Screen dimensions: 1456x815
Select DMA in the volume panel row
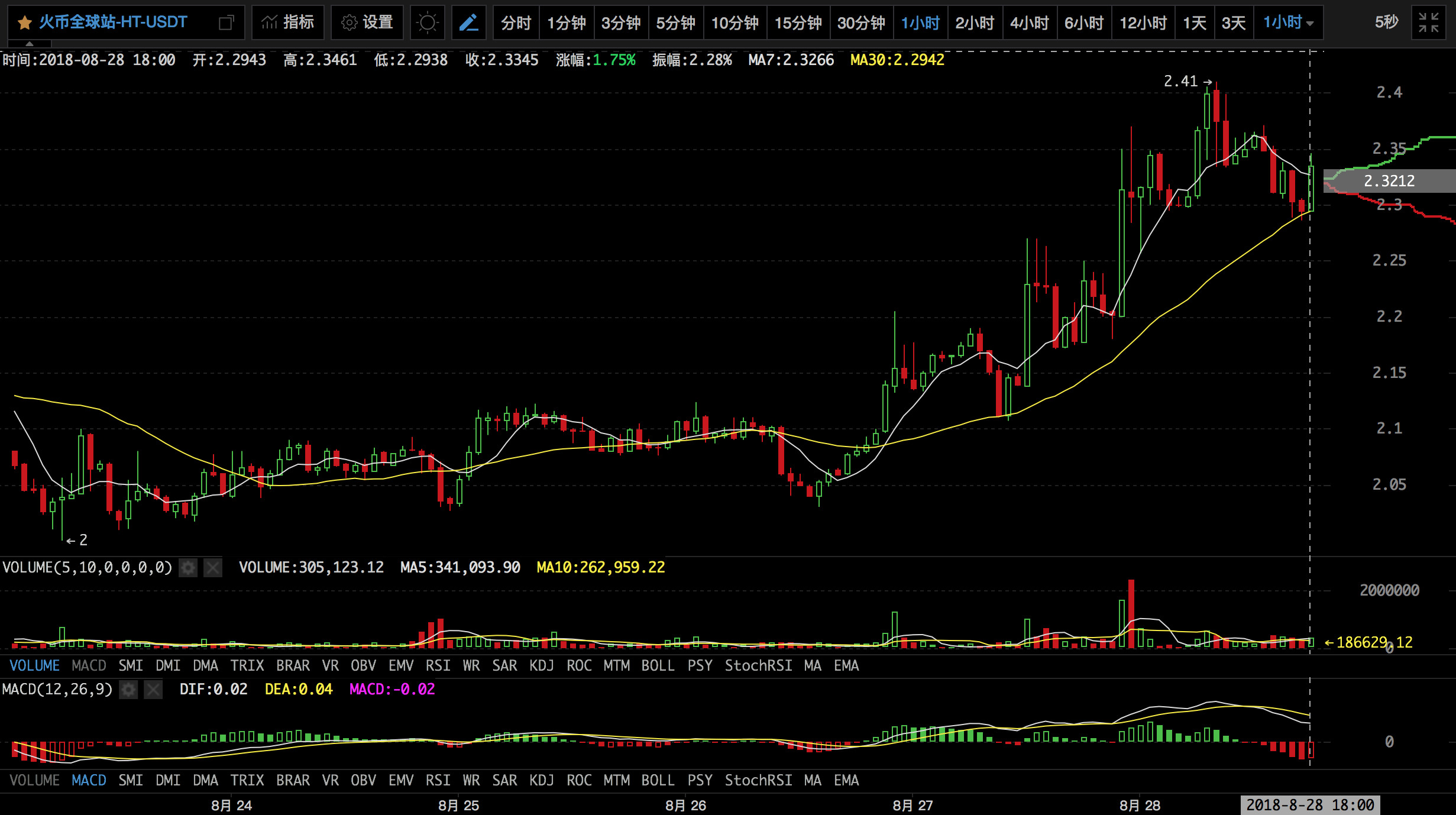[x=205, y=666]
